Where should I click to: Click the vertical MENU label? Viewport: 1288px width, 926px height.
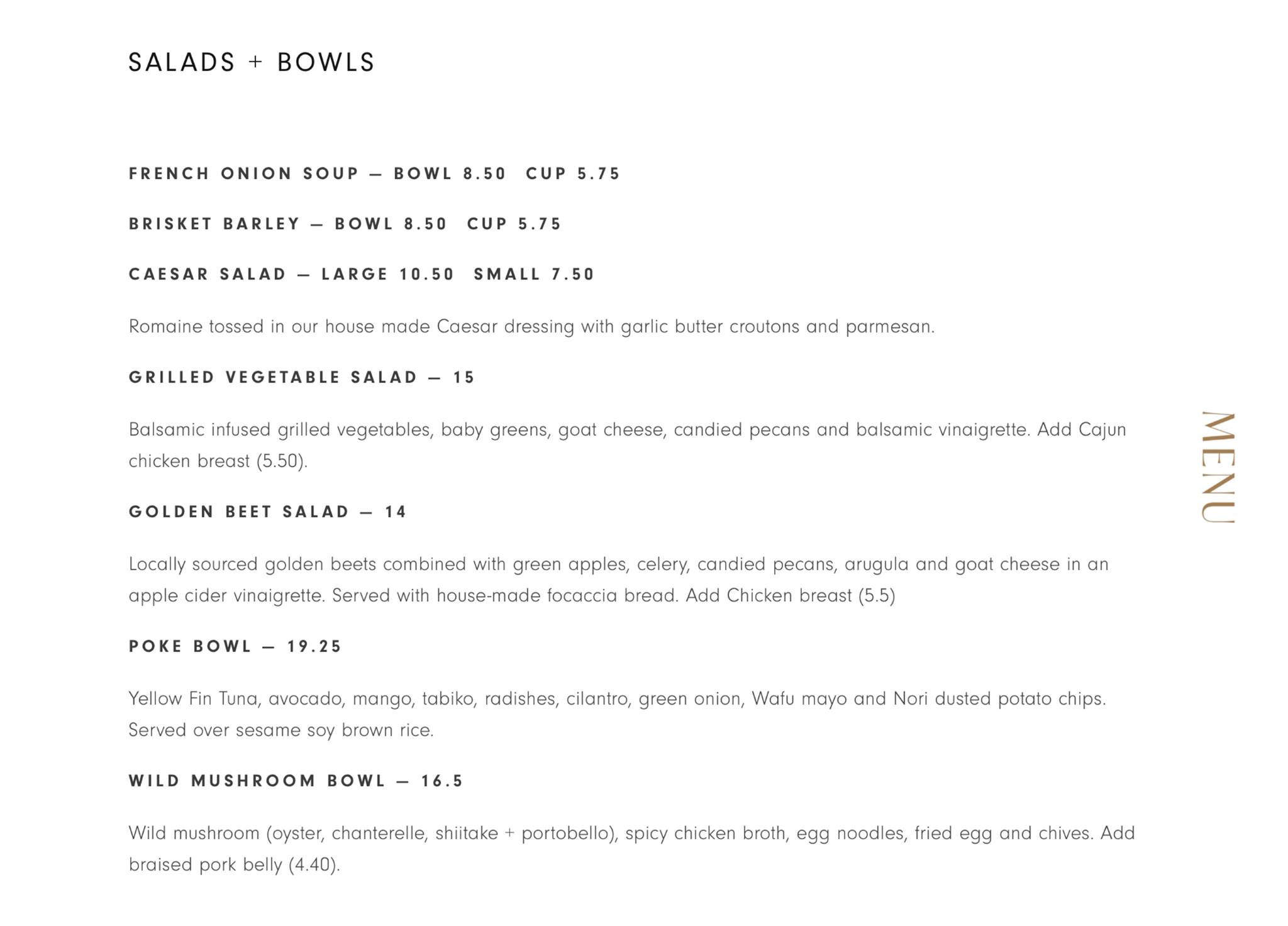(1218, 467)
